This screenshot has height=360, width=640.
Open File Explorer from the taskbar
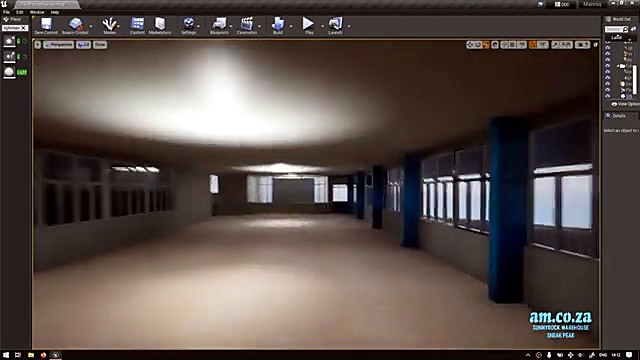click(31, 355)
